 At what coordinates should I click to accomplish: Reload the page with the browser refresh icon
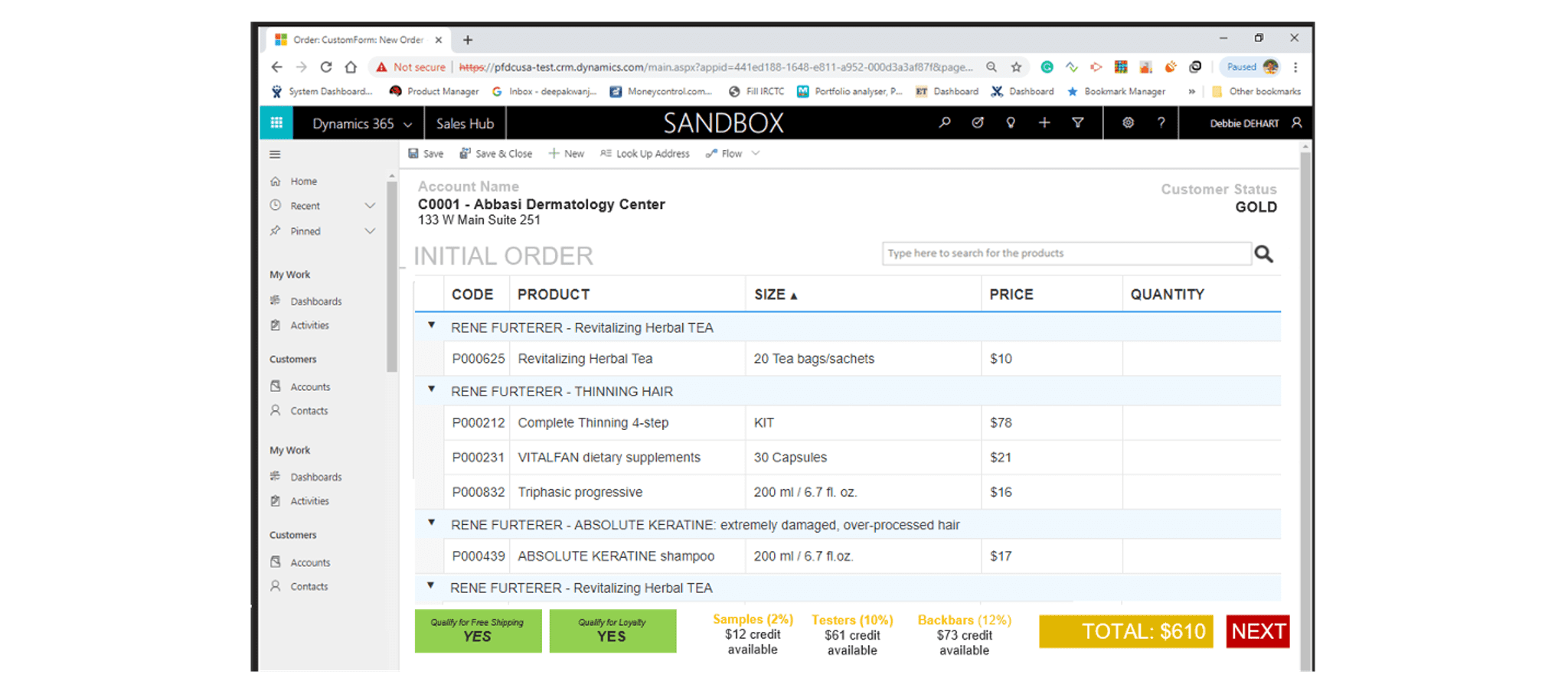pos(326,67)
